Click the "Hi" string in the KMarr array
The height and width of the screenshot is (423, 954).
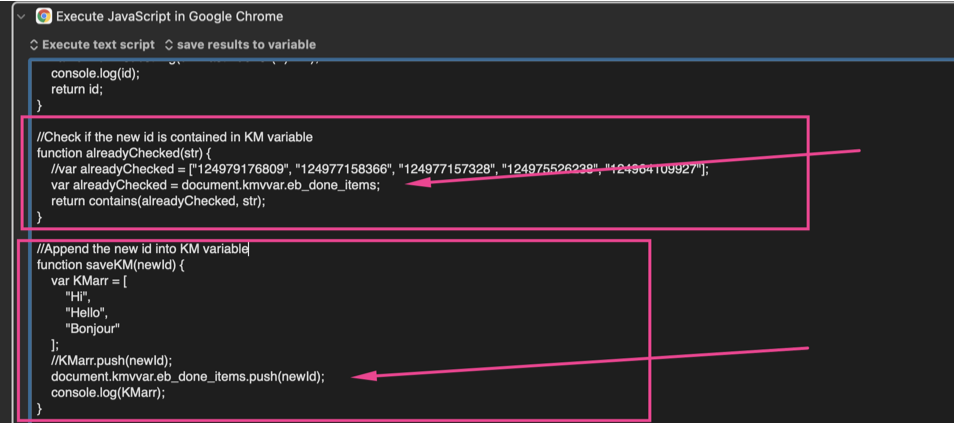coord(78,297)
